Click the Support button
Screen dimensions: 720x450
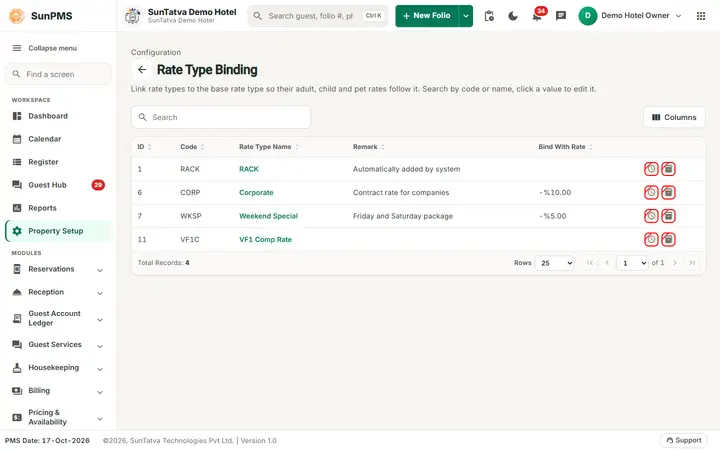pos(684,440)
